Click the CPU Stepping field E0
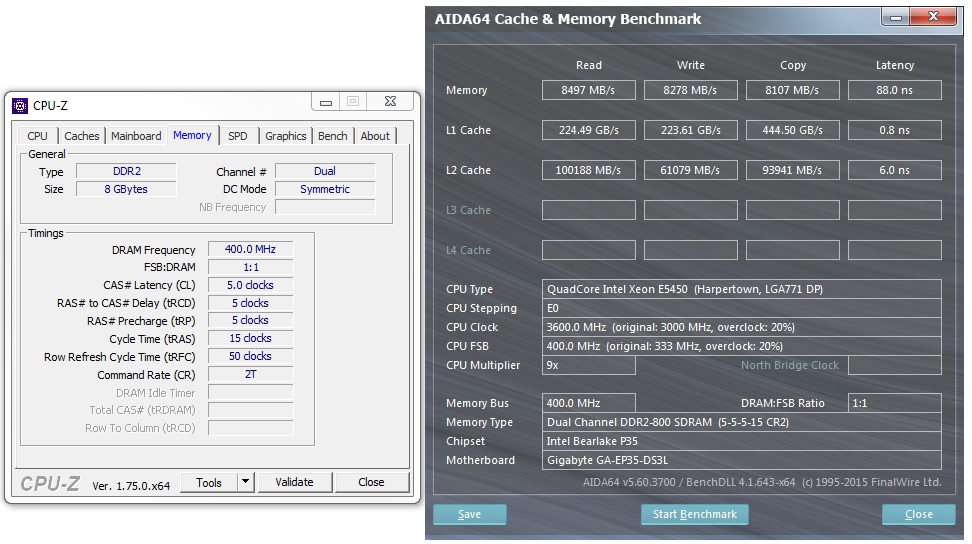The image size is (972, 544). tap(741, 308)
